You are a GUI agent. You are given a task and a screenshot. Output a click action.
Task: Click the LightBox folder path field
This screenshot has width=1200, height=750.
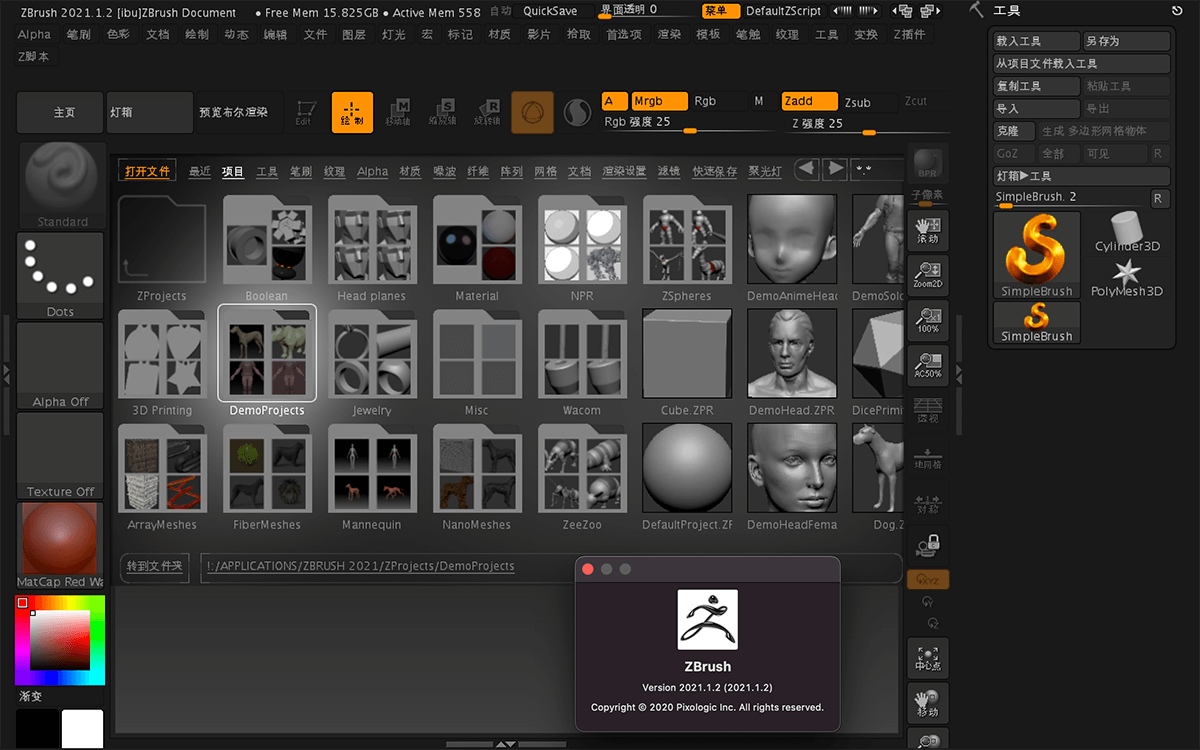click(x=549, y=566)
